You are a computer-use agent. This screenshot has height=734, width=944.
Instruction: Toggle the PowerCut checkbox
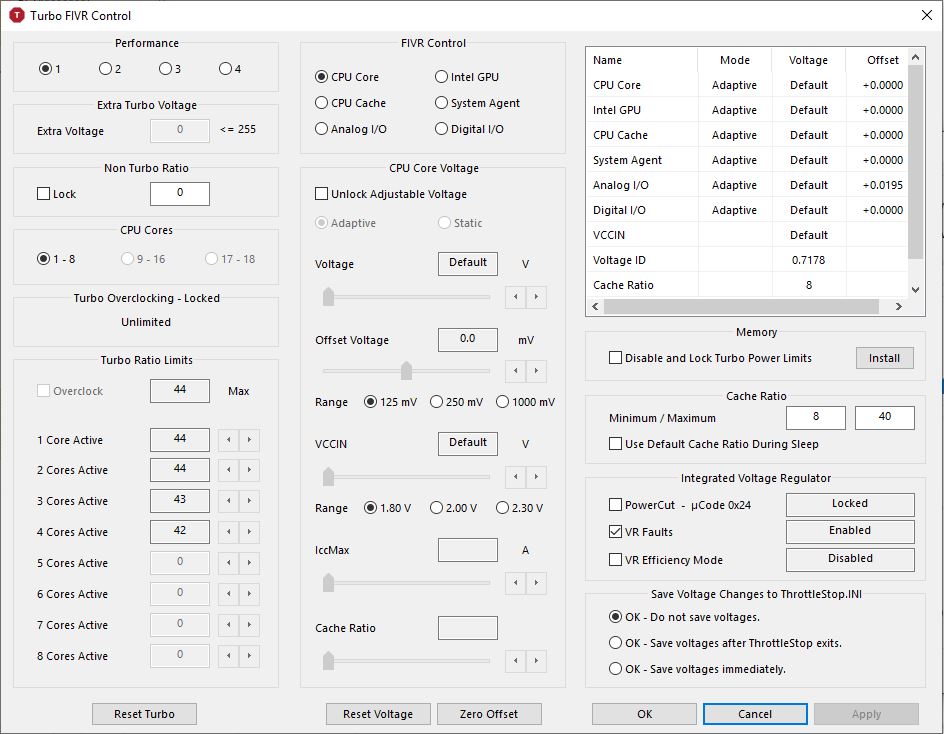pos(615,505)
